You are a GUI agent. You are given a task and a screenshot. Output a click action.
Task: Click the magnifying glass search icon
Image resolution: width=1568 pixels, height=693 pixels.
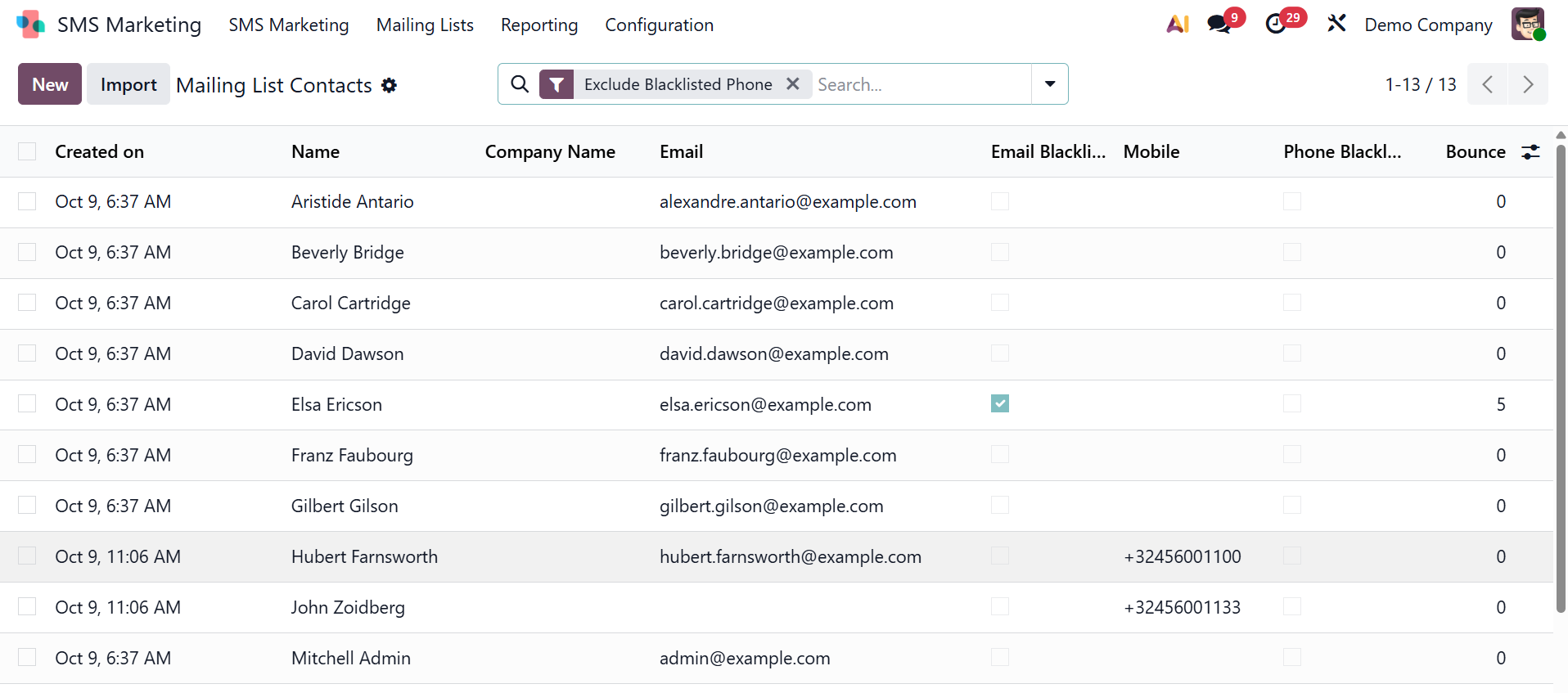pyautogui.click(x=520, y=84)
